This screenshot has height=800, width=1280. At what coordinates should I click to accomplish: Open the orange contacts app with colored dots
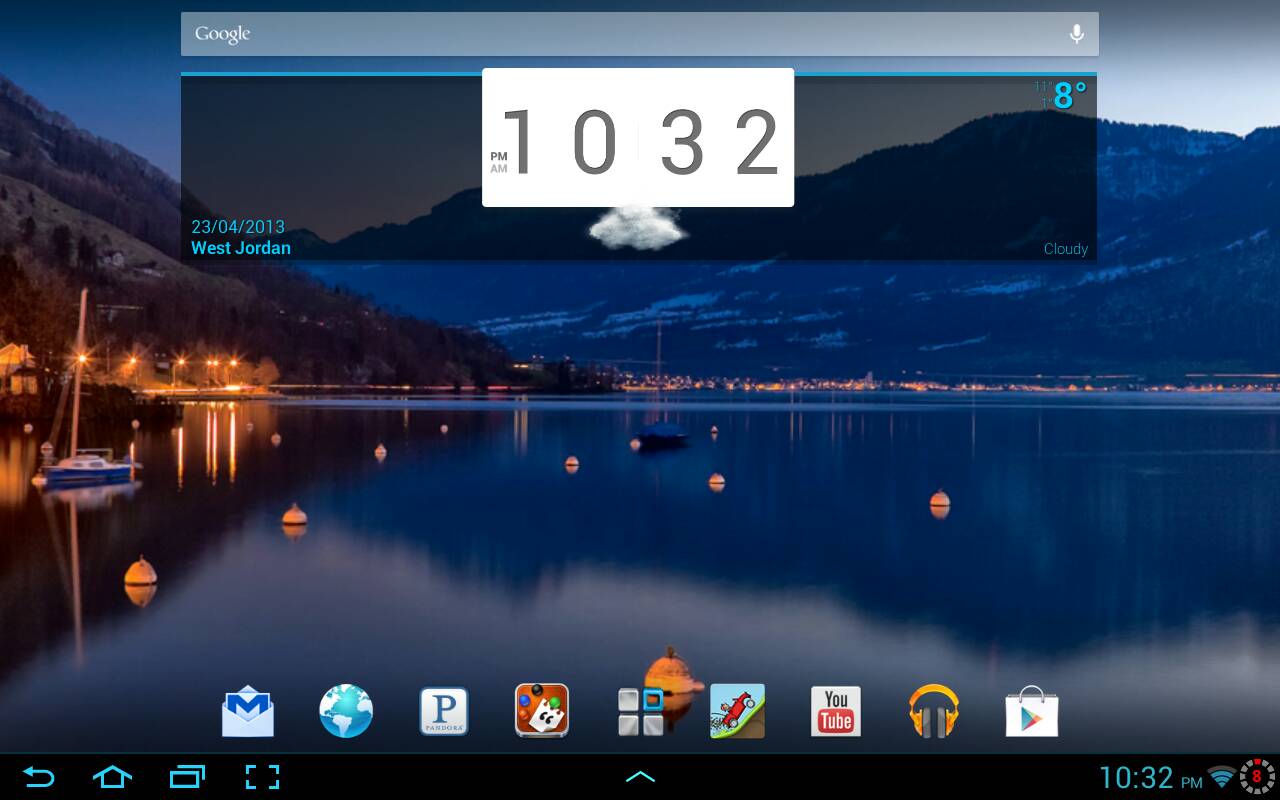coord(541,711)
